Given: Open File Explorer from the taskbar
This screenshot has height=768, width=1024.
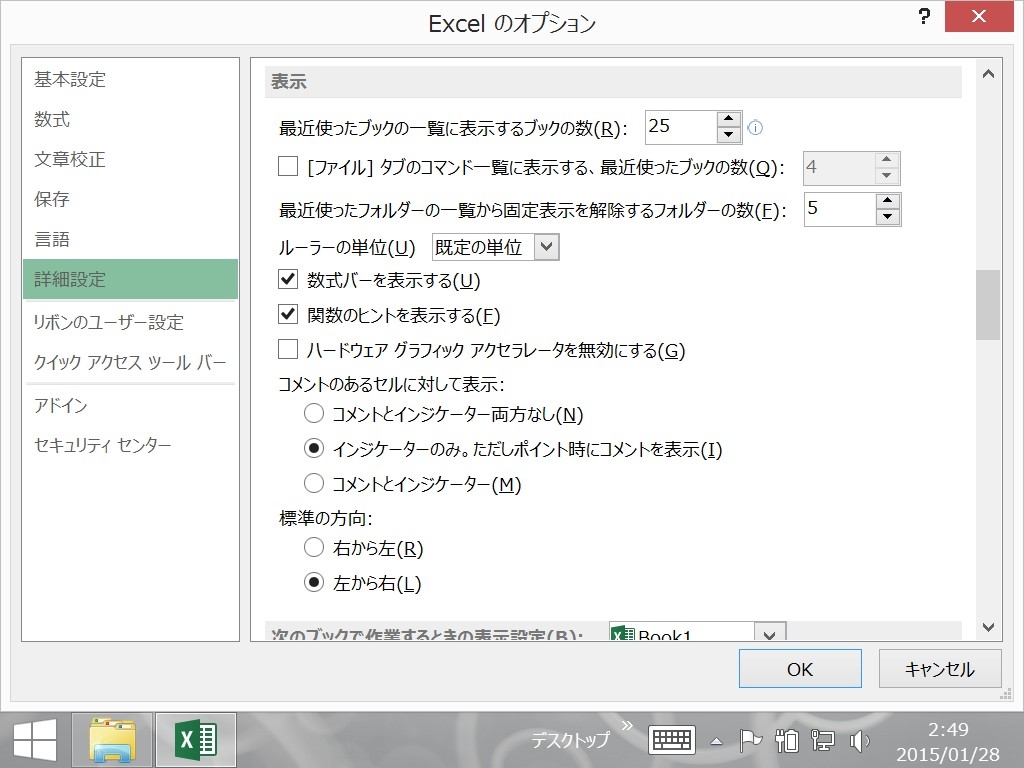Looking at the screenshot, I should [x=112, y=740].
